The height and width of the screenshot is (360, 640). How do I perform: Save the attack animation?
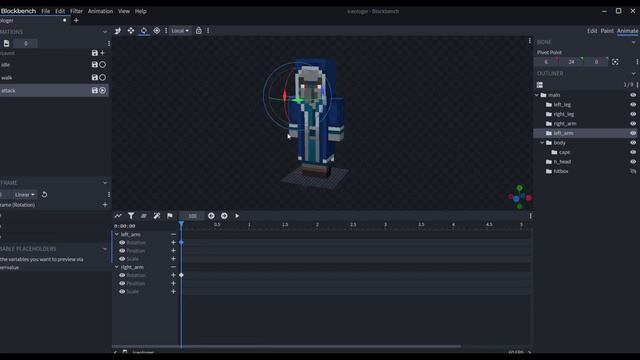tap(95, 91)
